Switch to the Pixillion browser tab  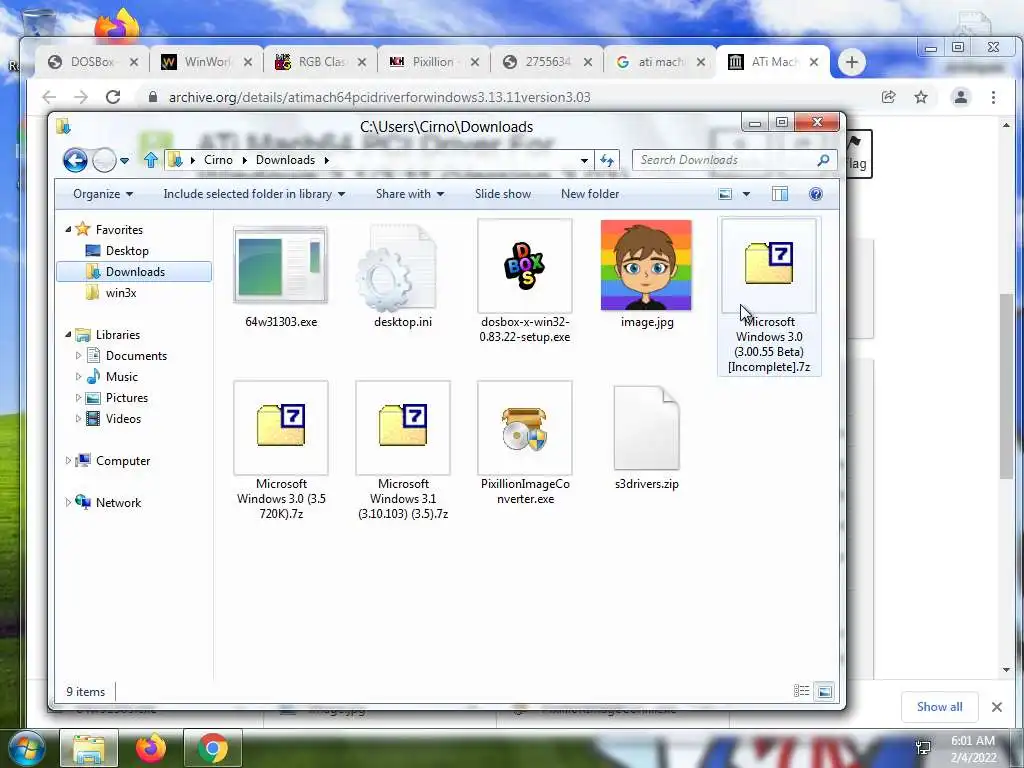(433, 62)
